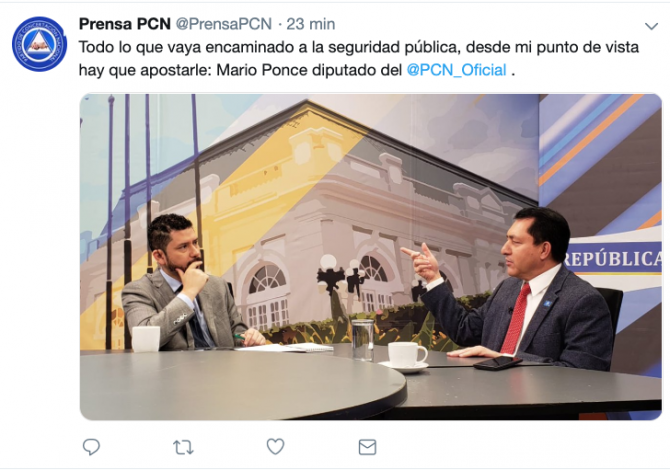Click the red tie in the photo
The image size is (670, 470).
tap(516, 320)
